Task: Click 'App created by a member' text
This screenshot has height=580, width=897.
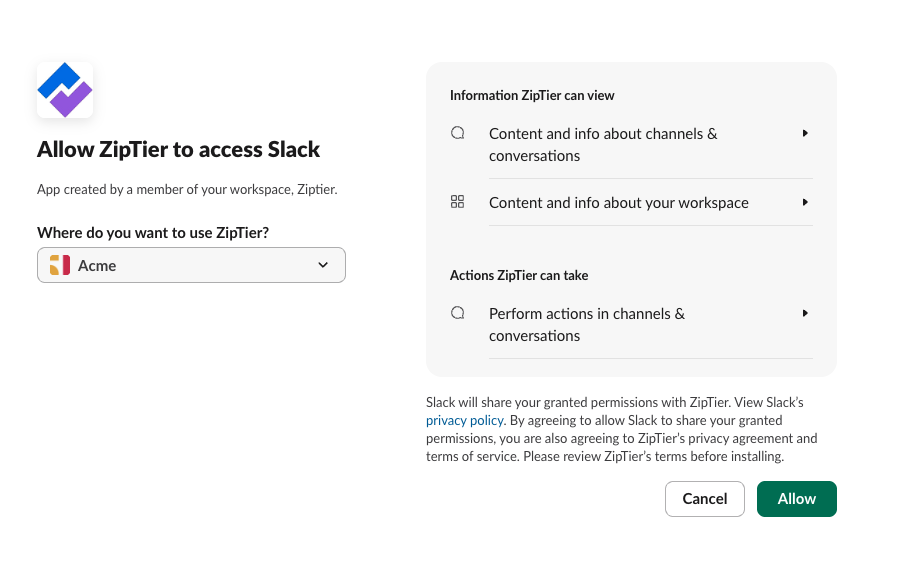Action: (x=187, y=189)
